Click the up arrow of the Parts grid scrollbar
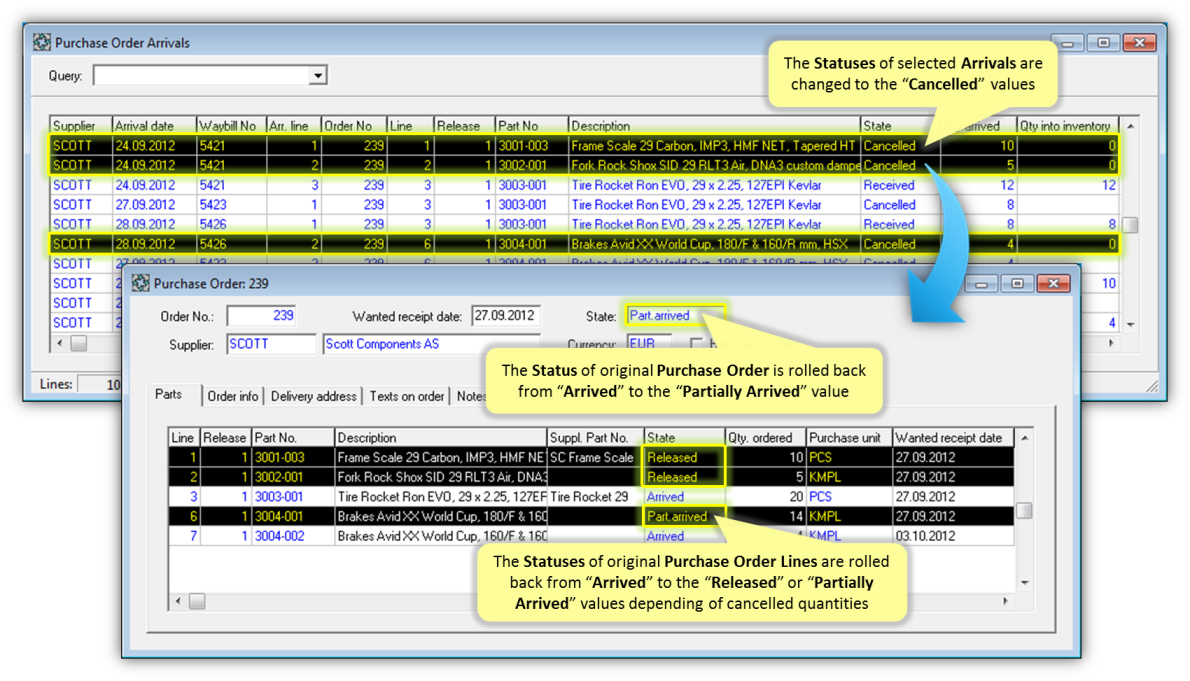This screenshot has width=1190, height=681. click(1025, 438)
